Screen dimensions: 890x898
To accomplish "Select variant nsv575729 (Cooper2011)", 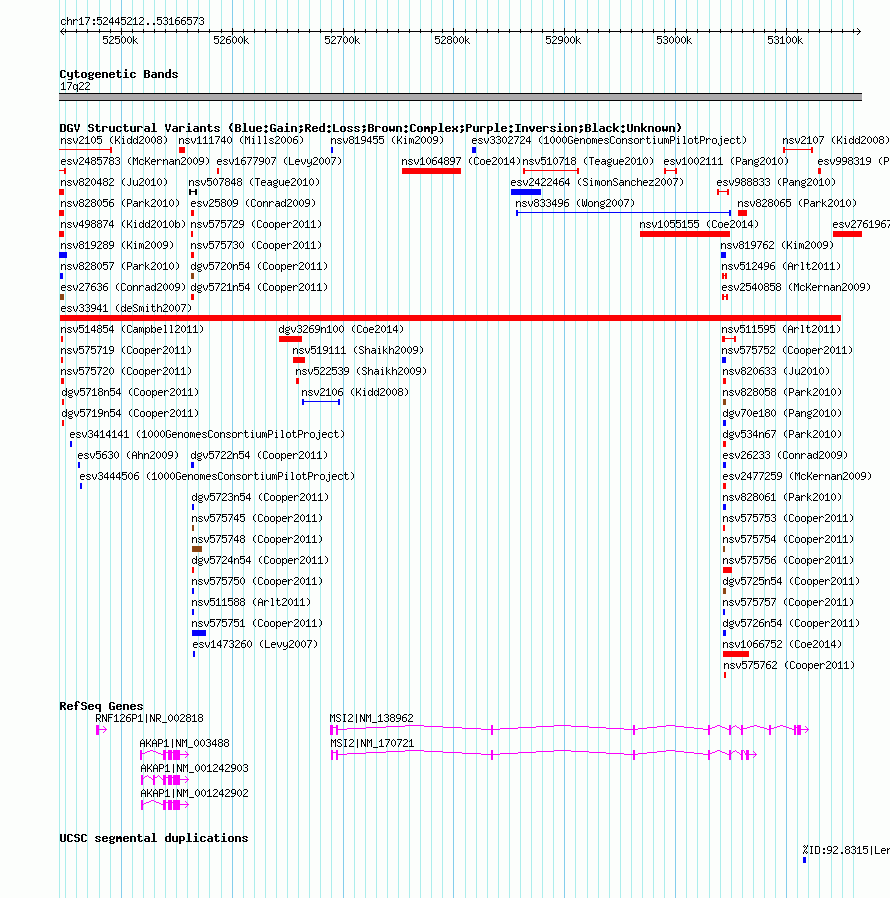I will (256, 224).
